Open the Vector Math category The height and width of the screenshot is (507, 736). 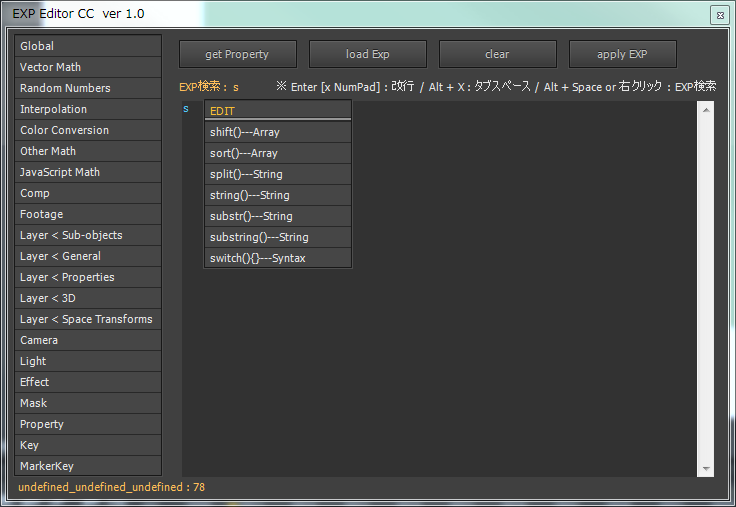(88, 67)
